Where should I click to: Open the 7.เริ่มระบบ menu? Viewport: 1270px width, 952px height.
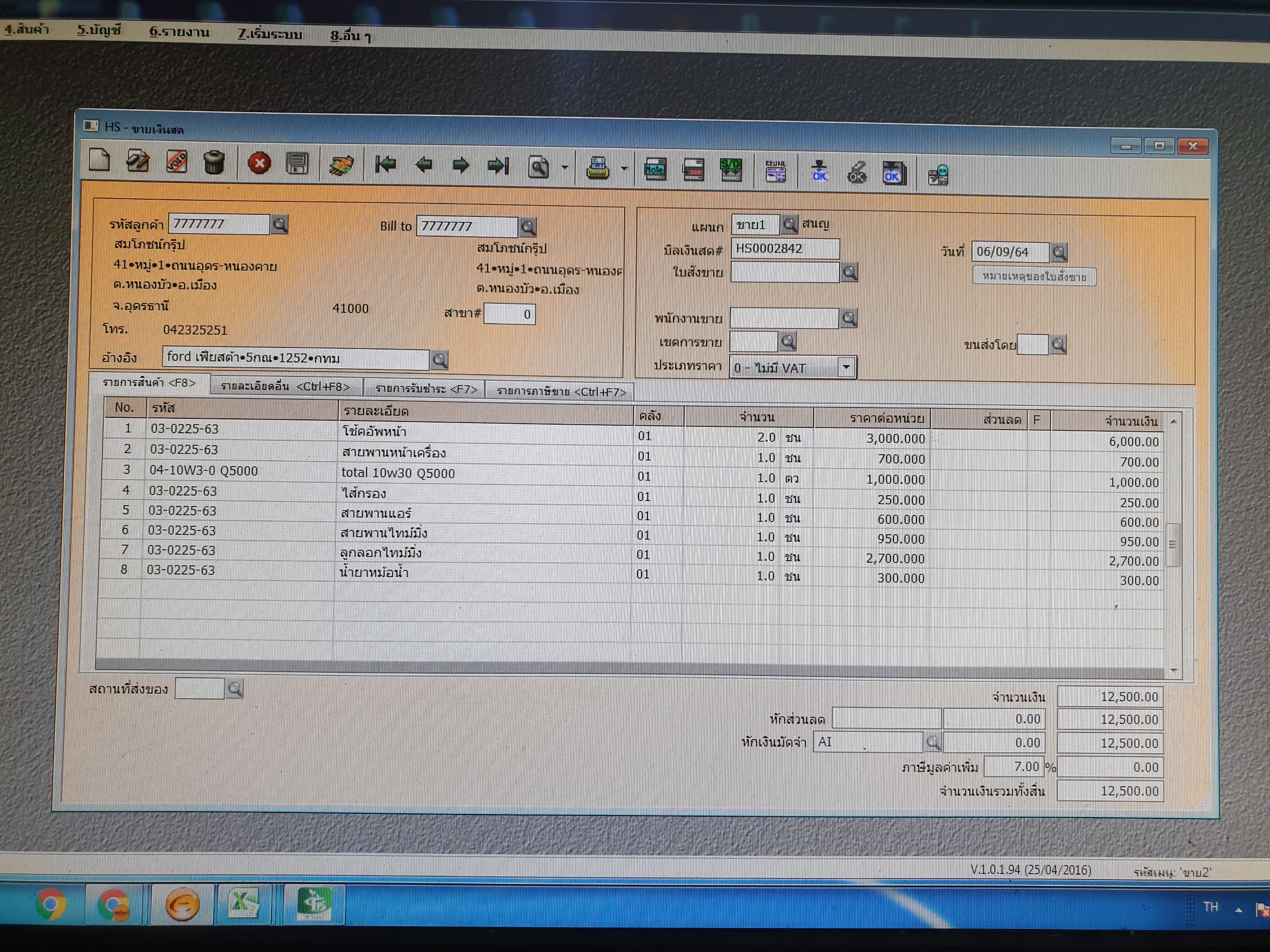(x=269, y=34)
